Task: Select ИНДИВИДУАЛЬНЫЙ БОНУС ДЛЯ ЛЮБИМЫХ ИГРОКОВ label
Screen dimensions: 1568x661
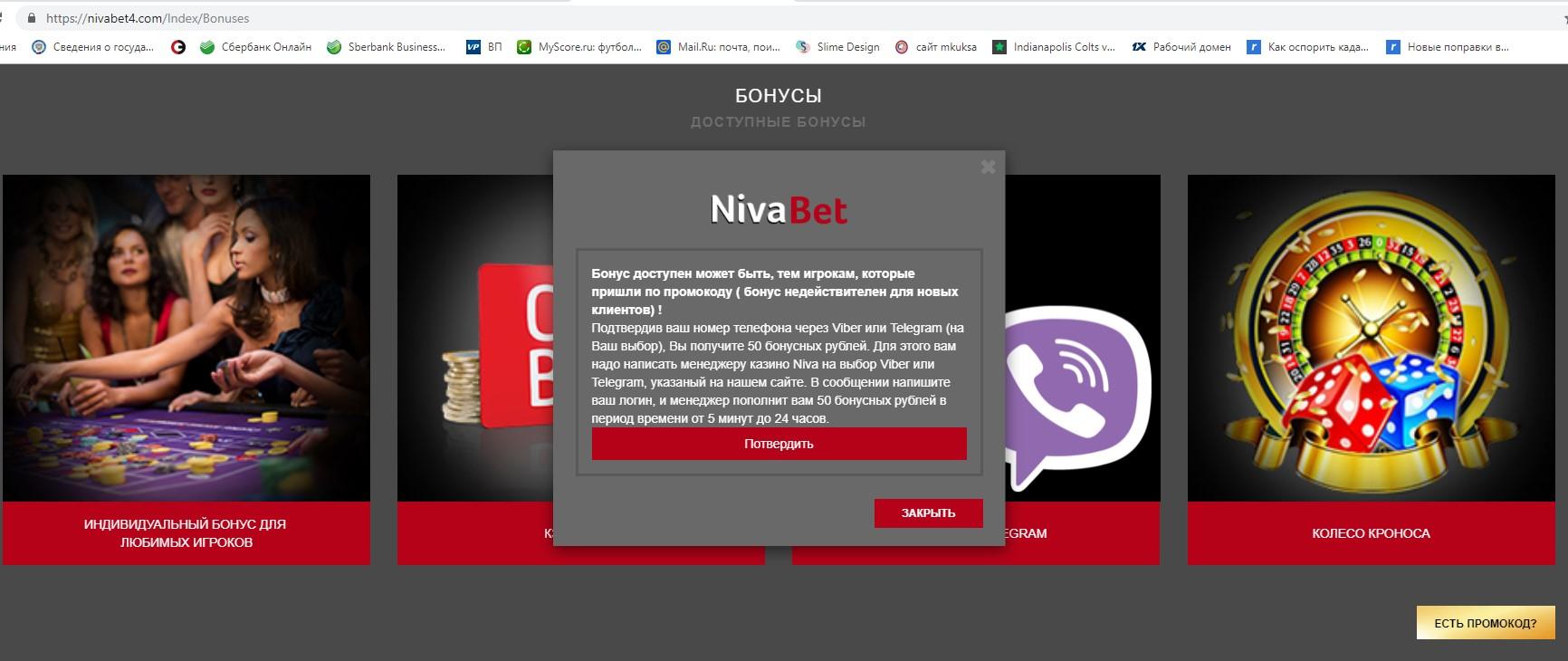Action: click(186, 533)
